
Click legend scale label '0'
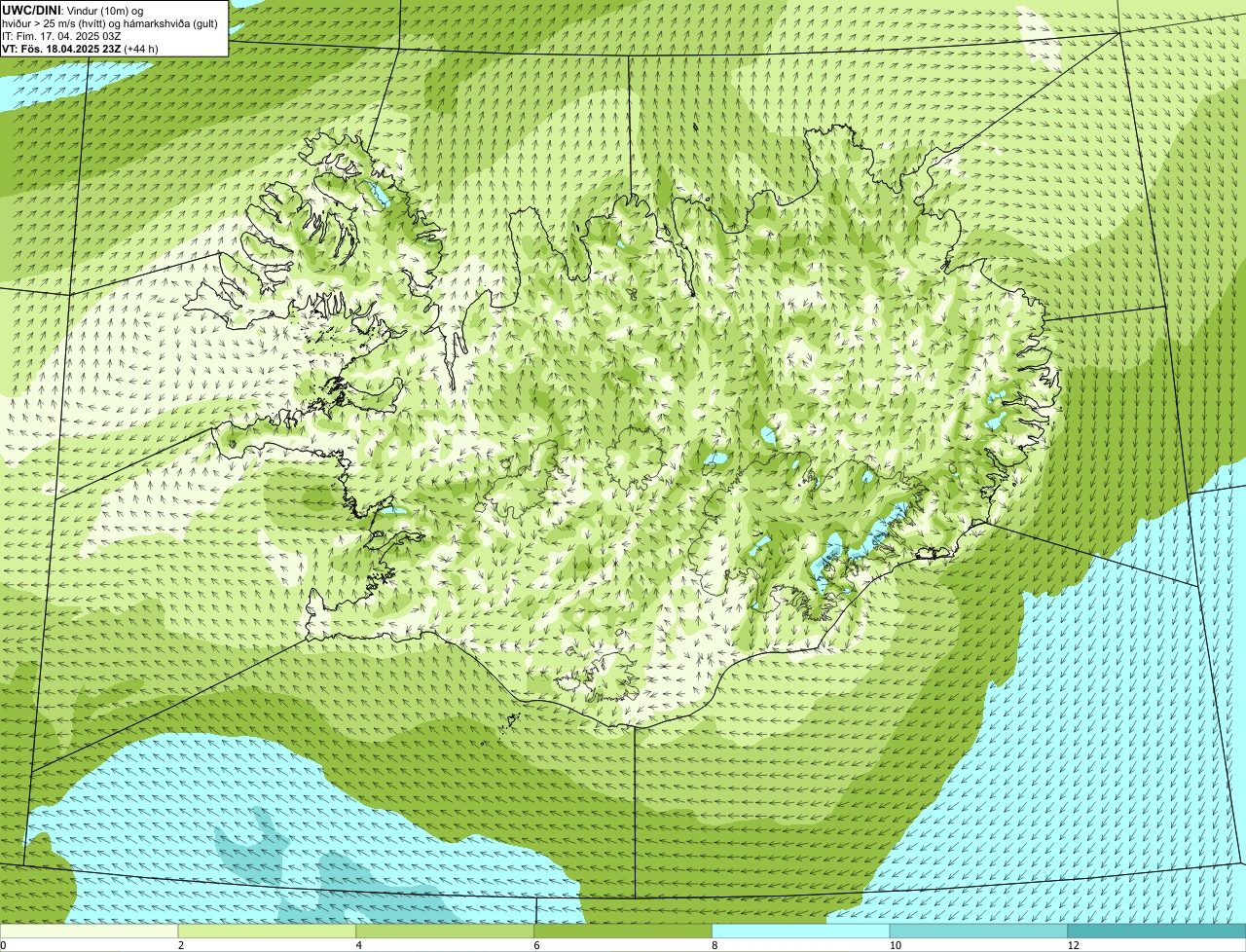[x=3, y=945]
